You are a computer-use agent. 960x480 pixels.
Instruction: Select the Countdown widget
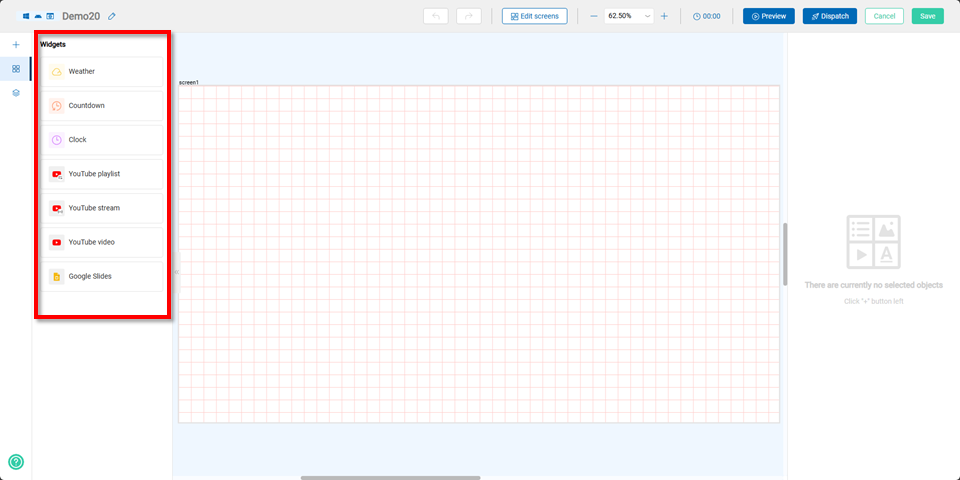[102, 106]
